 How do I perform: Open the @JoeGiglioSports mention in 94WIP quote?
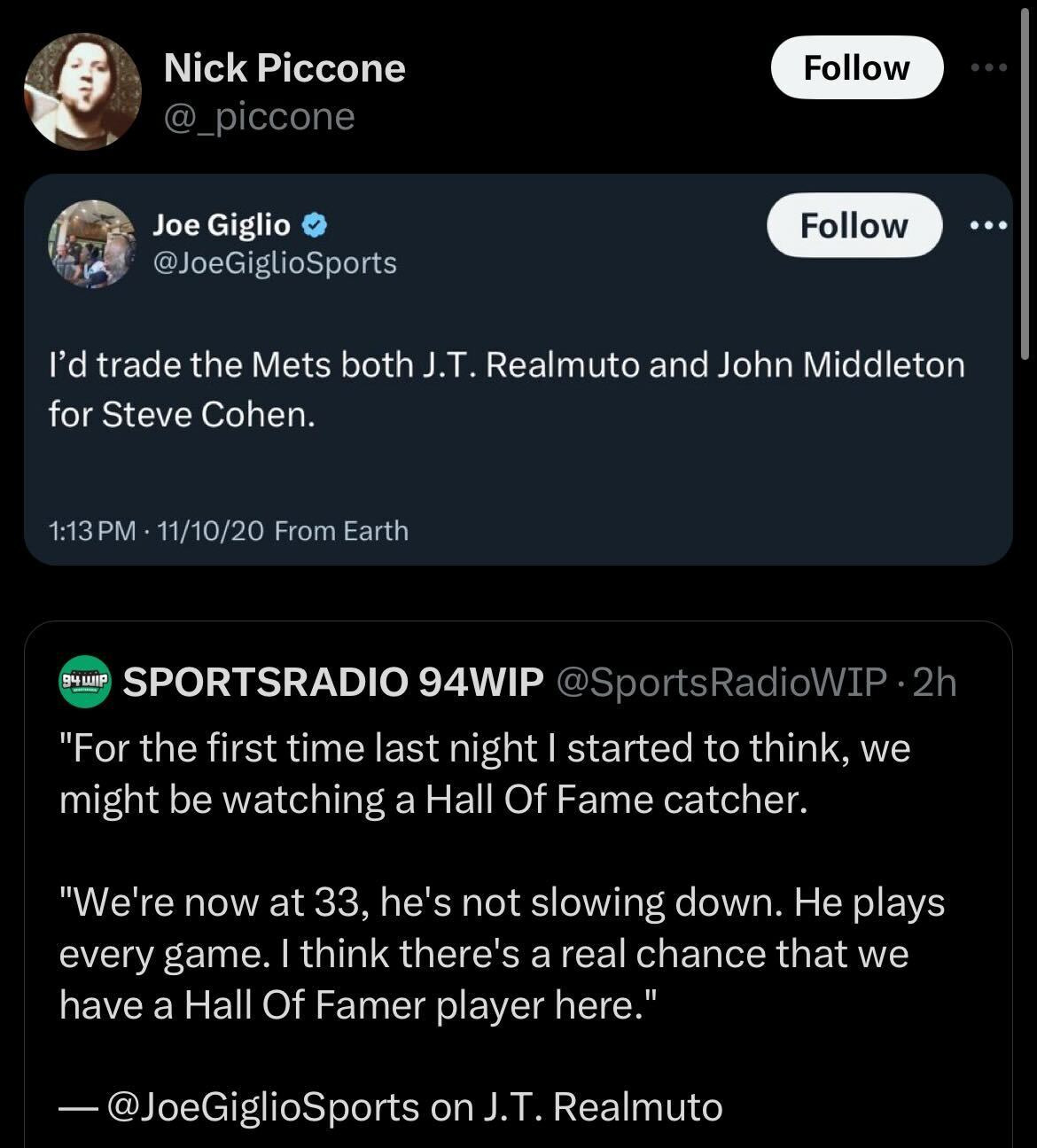tap(262, 1107)
